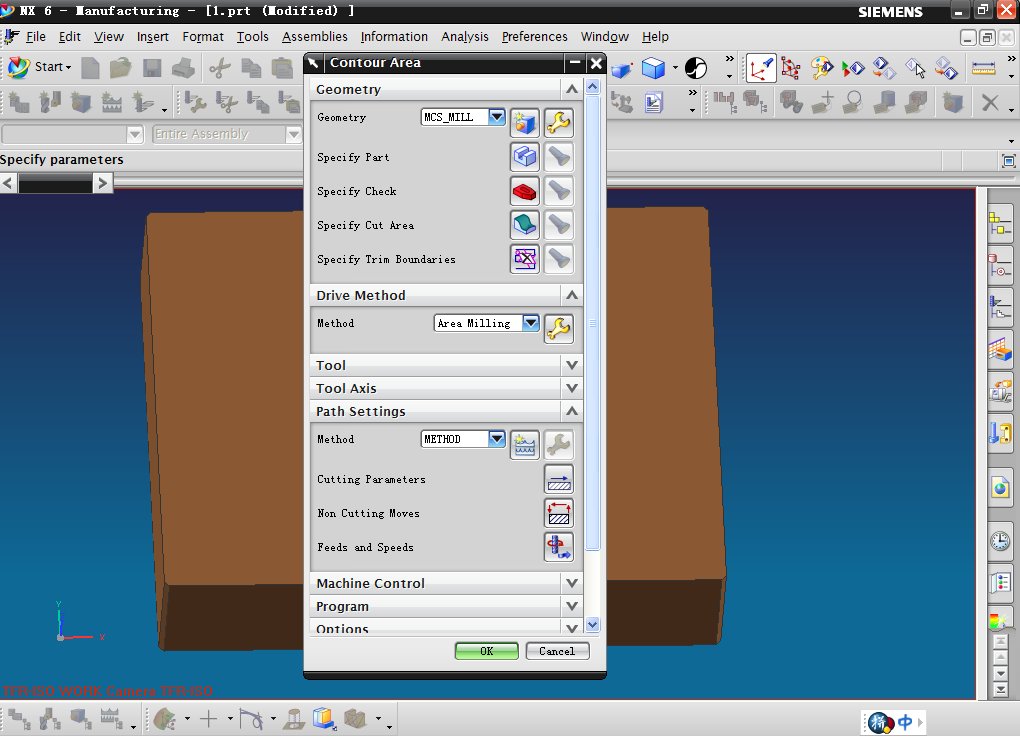Screen dimensions: 1020x736
Task: Close the Contour Area dialog
Action: 596,63
